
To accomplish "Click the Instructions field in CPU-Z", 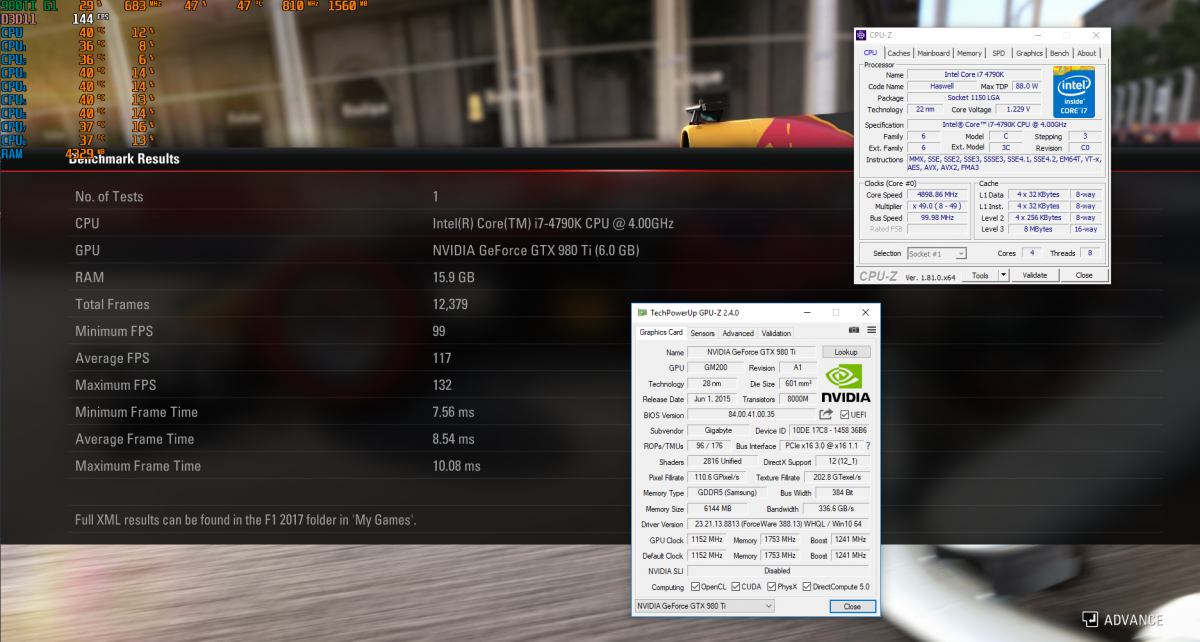I will [x=1003, y=163].
